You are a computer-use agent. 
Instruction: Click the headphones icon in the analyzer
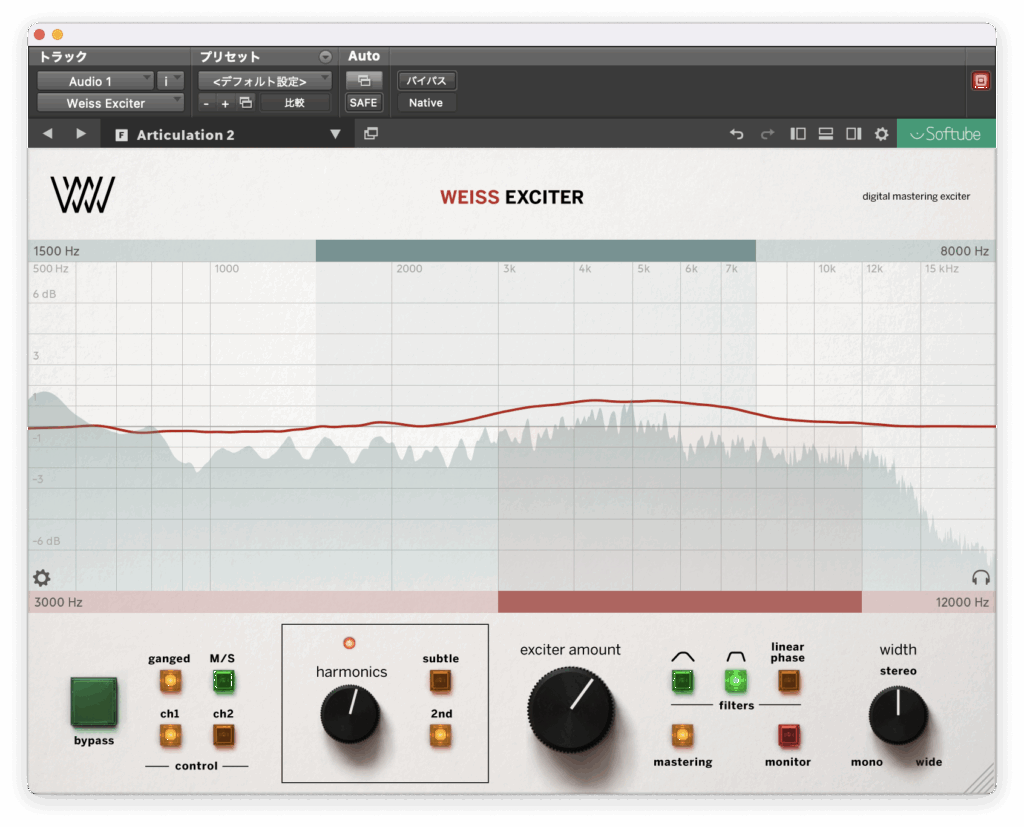[980, 577]
